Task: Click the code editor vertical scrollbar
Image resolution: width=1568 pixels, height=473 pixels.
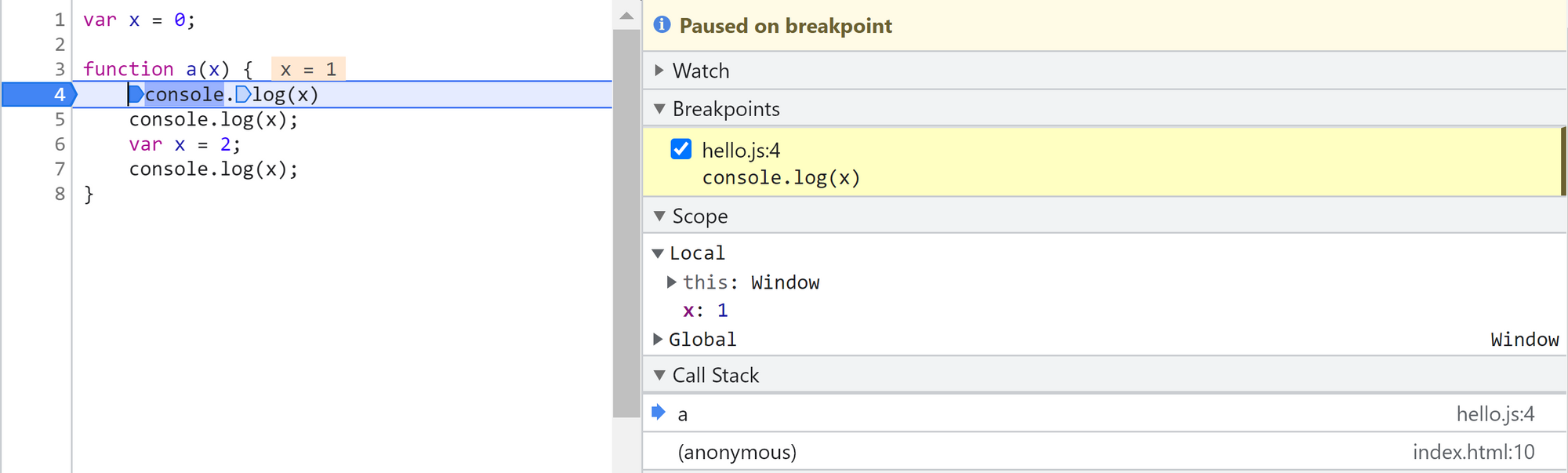Action: click(x=626, y=220)
